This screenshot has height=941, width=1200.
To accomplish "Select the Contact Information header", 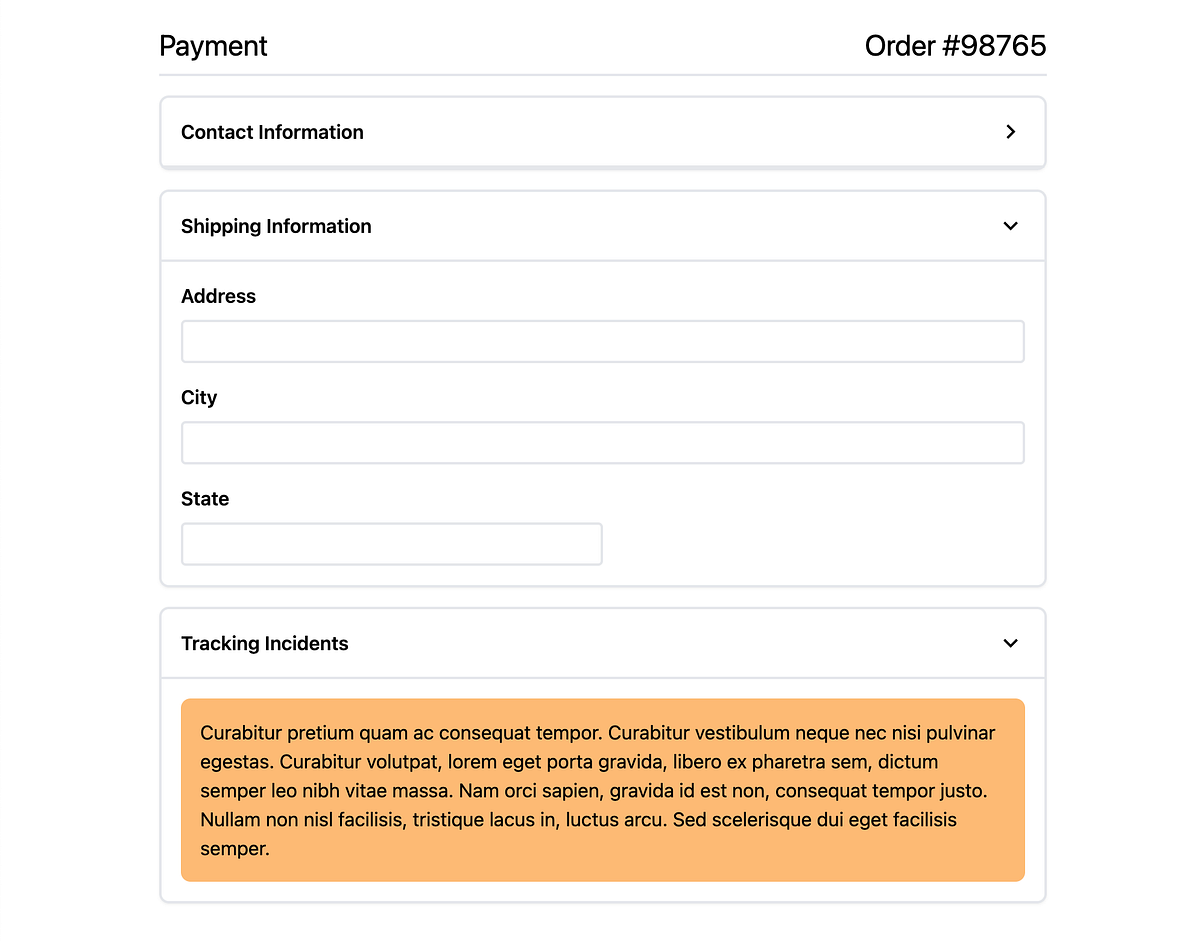I will pos(272,131).
